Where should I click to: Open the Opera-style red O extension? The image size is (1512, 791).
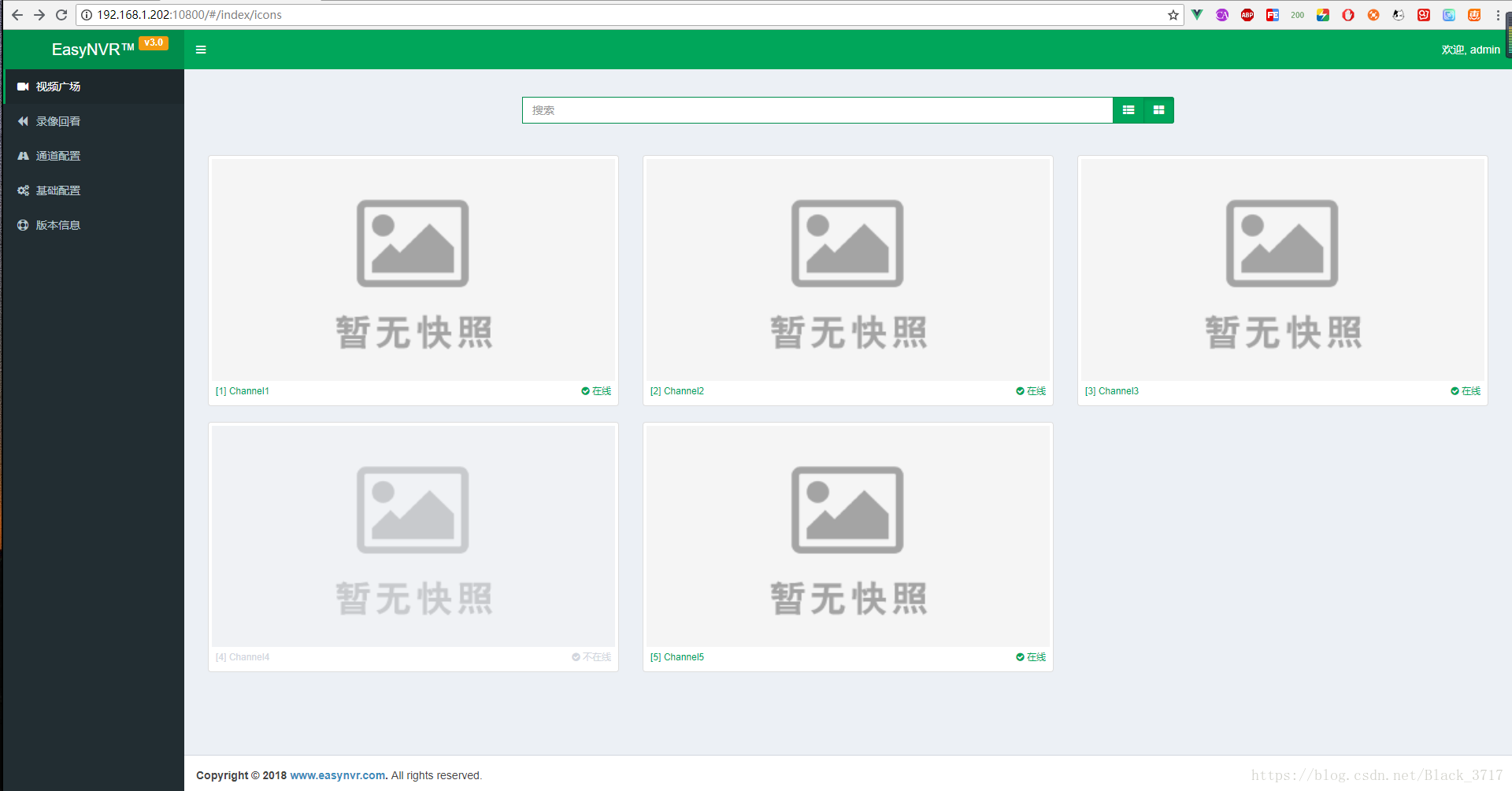click(1348, 15)
